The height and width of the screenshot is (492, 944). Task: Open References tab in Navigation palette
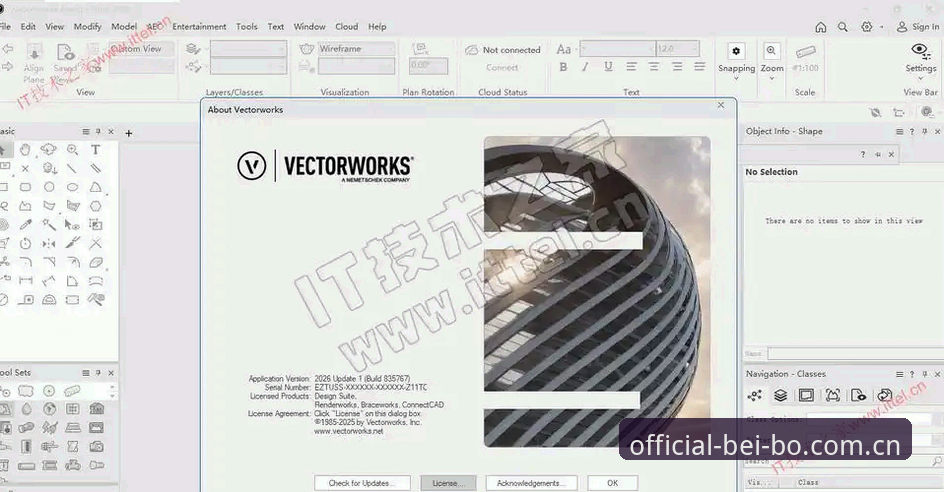tap(884, 395)
